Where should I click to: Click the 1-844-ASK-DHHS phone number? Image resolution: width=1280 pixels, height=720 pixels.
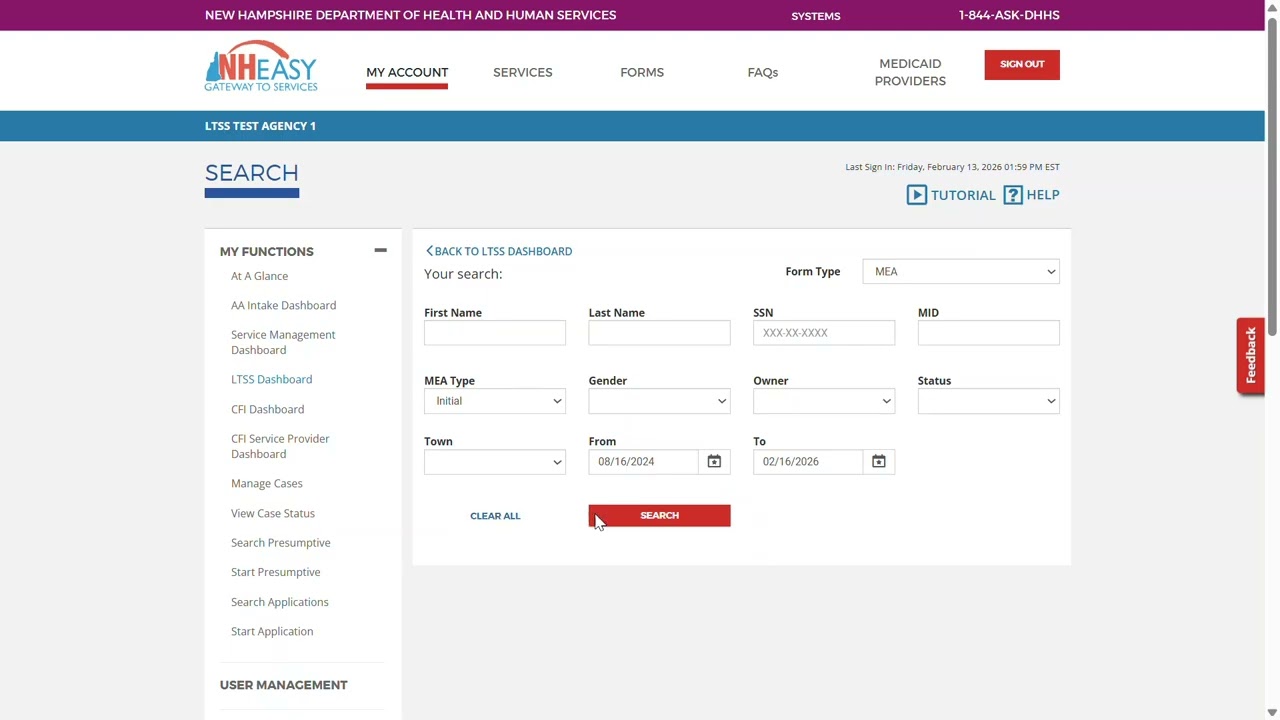coord(1009,15)
